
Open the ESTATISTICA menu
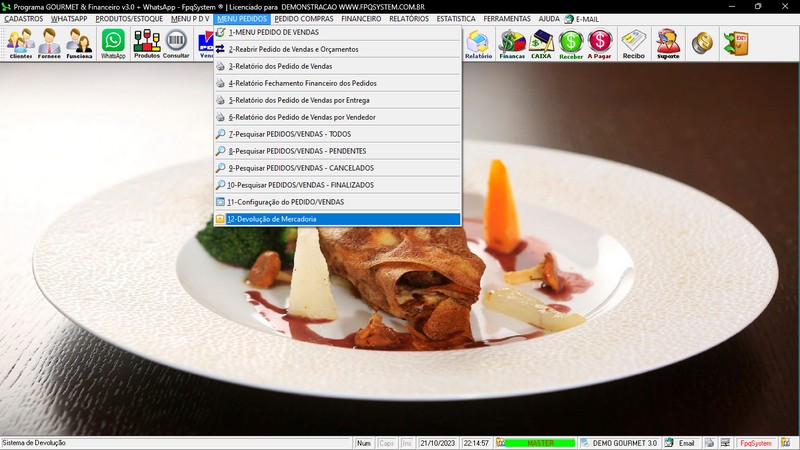coord(456,19)
